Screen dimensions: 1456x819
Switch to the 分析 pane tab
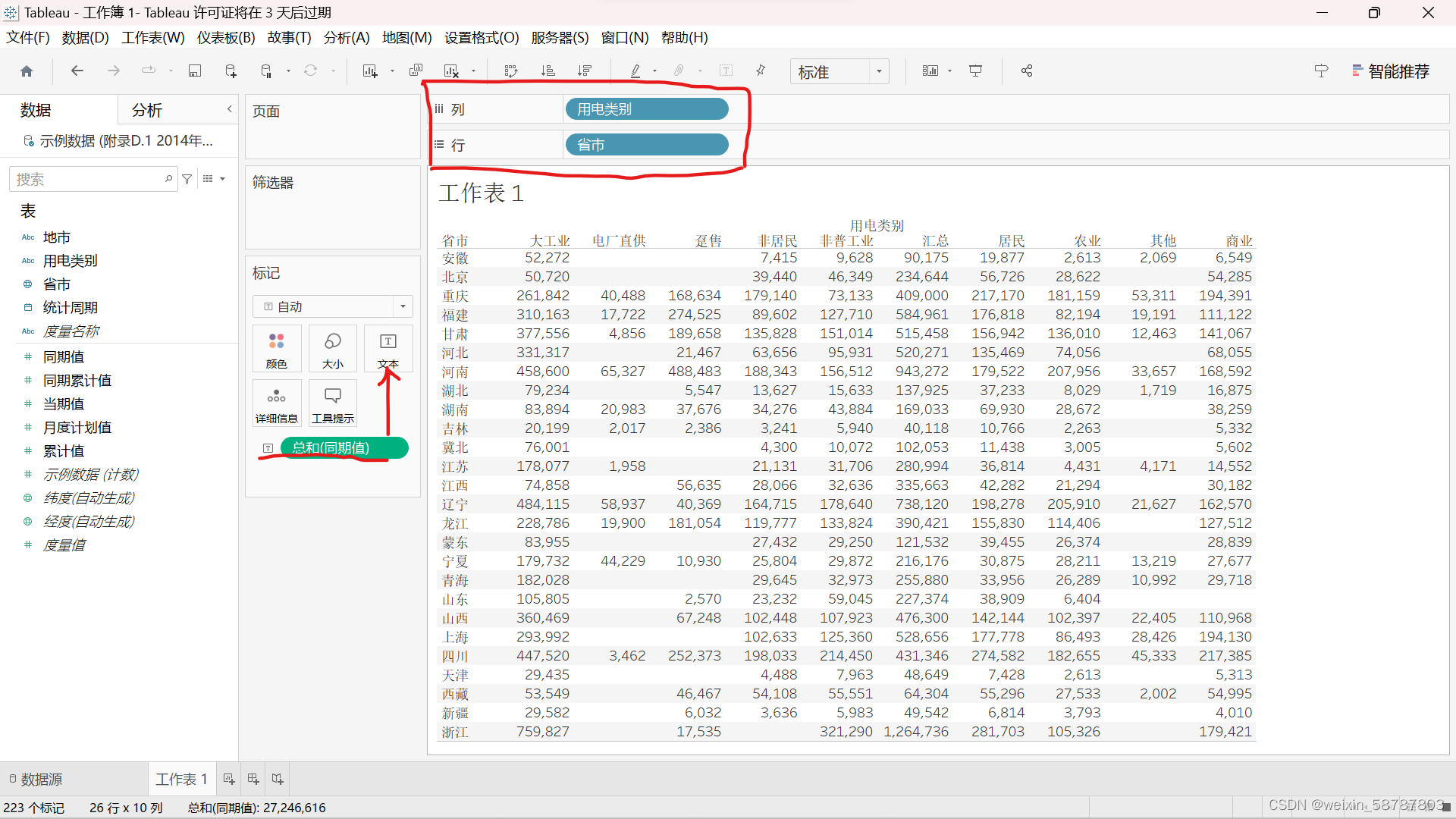(x=146, y=109)
